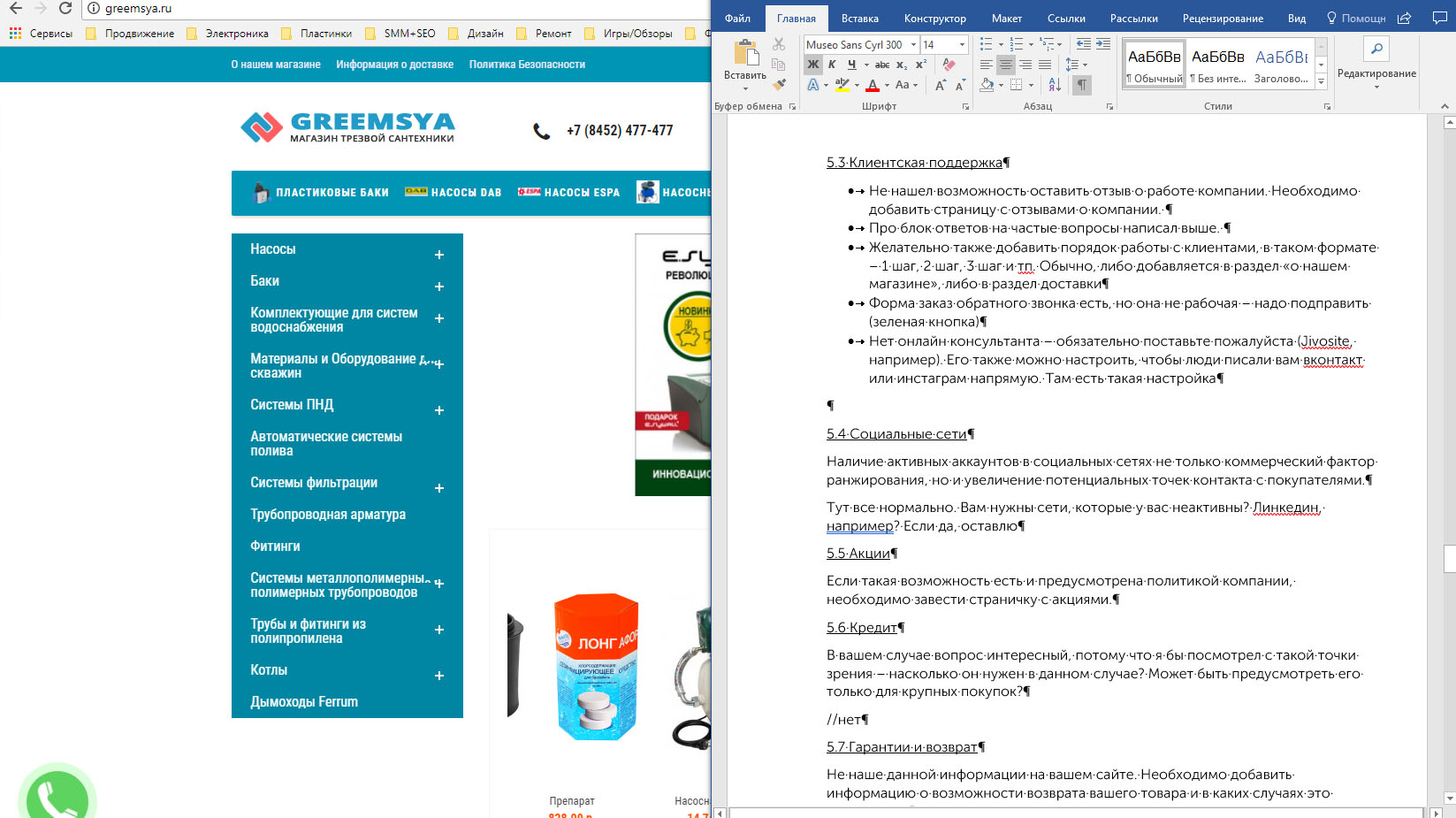Click the red font color button

[x=873, y=85]
